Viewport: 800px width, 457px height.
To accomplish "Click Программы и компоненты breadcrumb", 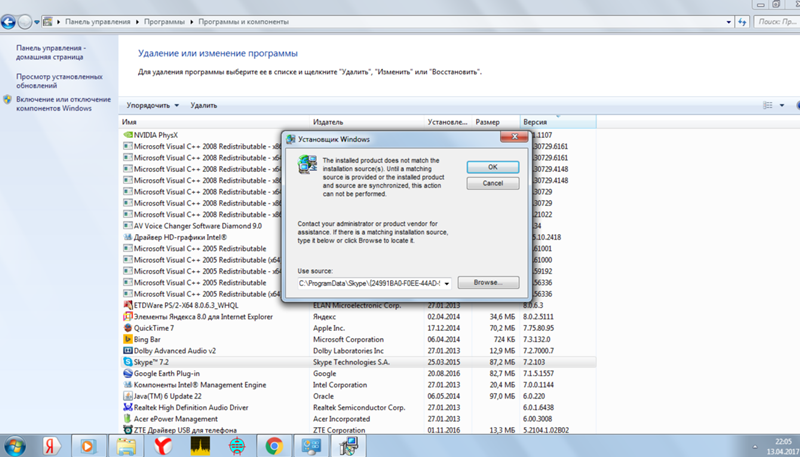I will (243, 22).
